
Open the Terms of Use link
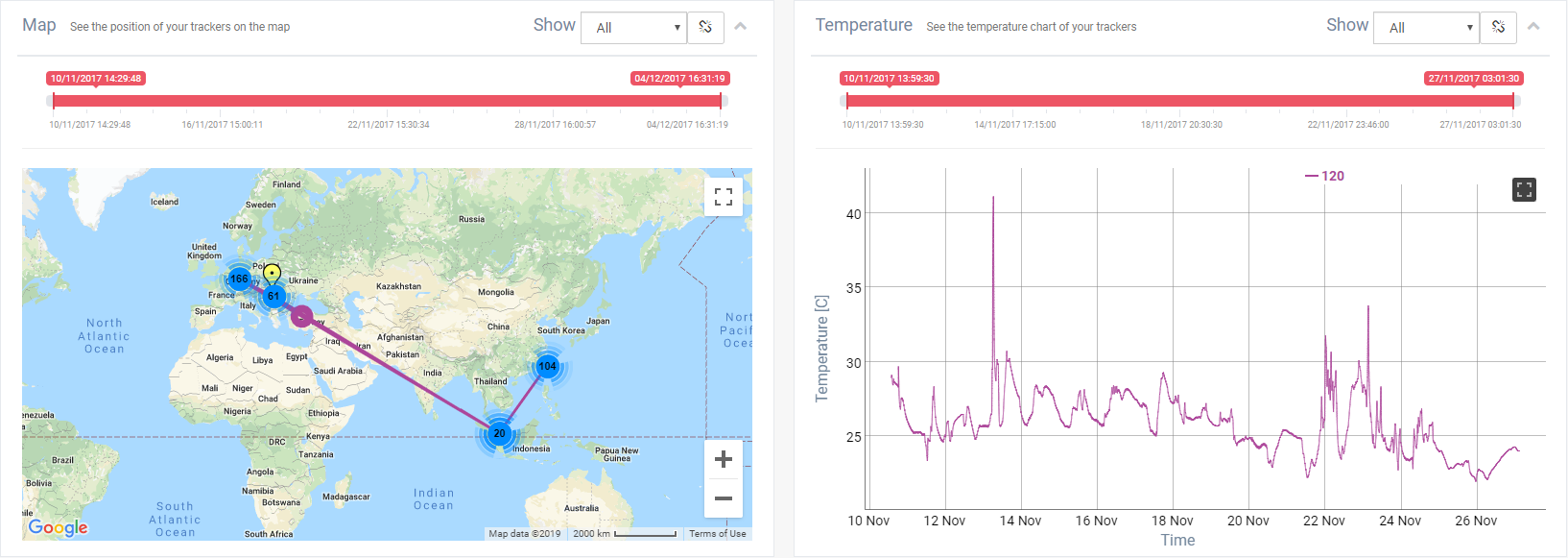coord(717,534)
